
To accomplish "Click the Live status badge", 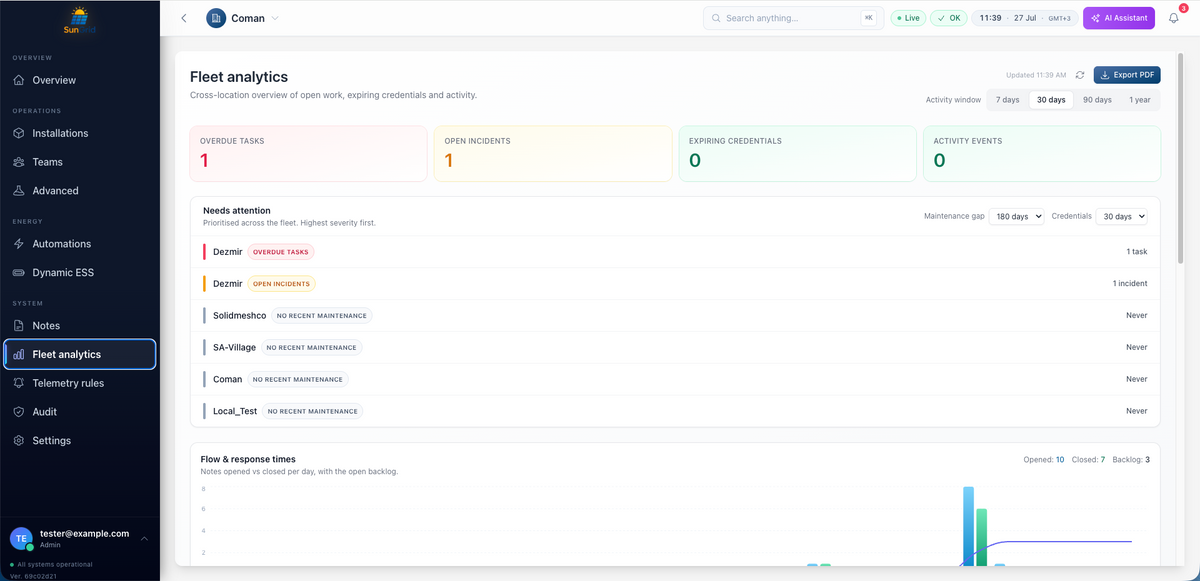I will pyautogui.click(x=908, y=18).
